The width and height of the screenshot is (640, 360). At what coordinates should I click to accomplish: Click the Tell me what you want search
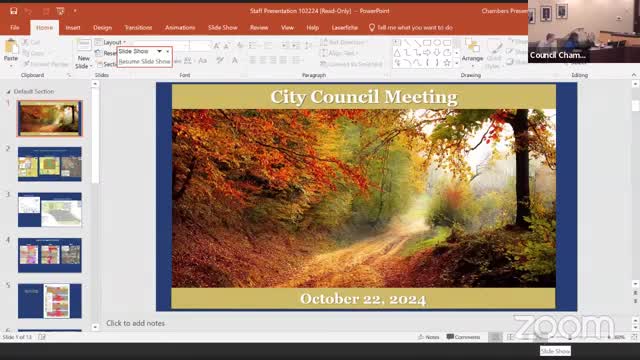pos(411,28)
